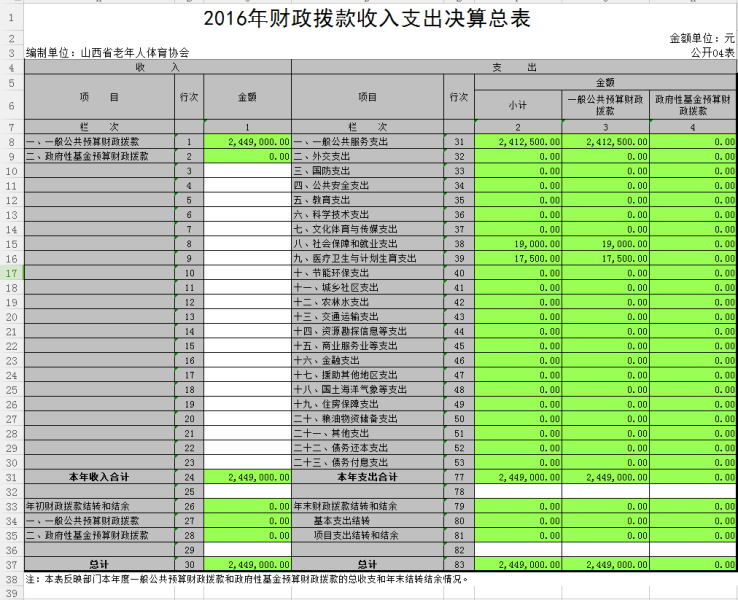738x600 pixels.
Task: Select the 本年支出合计 cell
Action: pyautogui.click(x=367, y=477)
